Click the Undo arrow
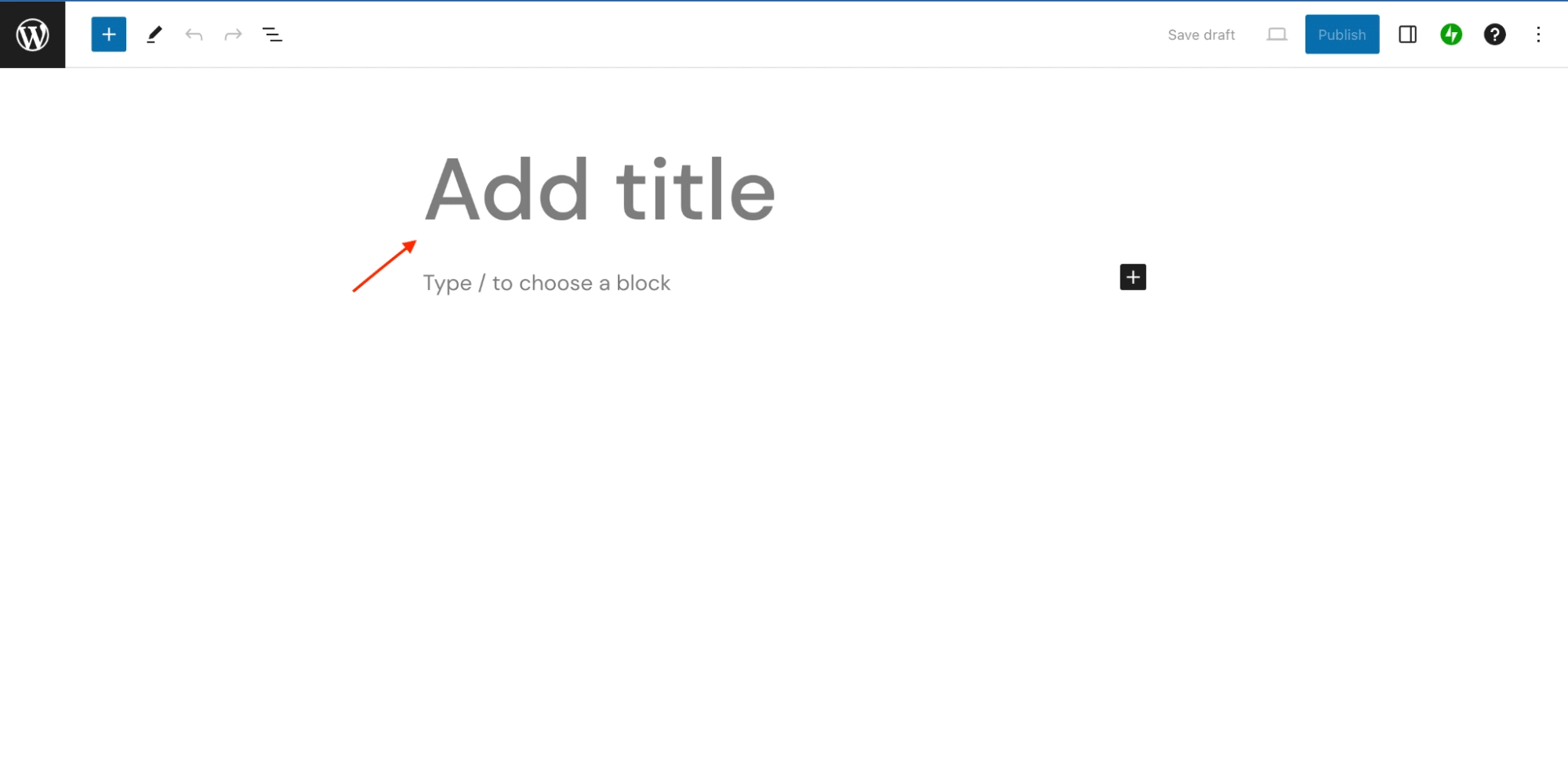The height and width of the screenshot is (765, 1568). pos(194,34)
